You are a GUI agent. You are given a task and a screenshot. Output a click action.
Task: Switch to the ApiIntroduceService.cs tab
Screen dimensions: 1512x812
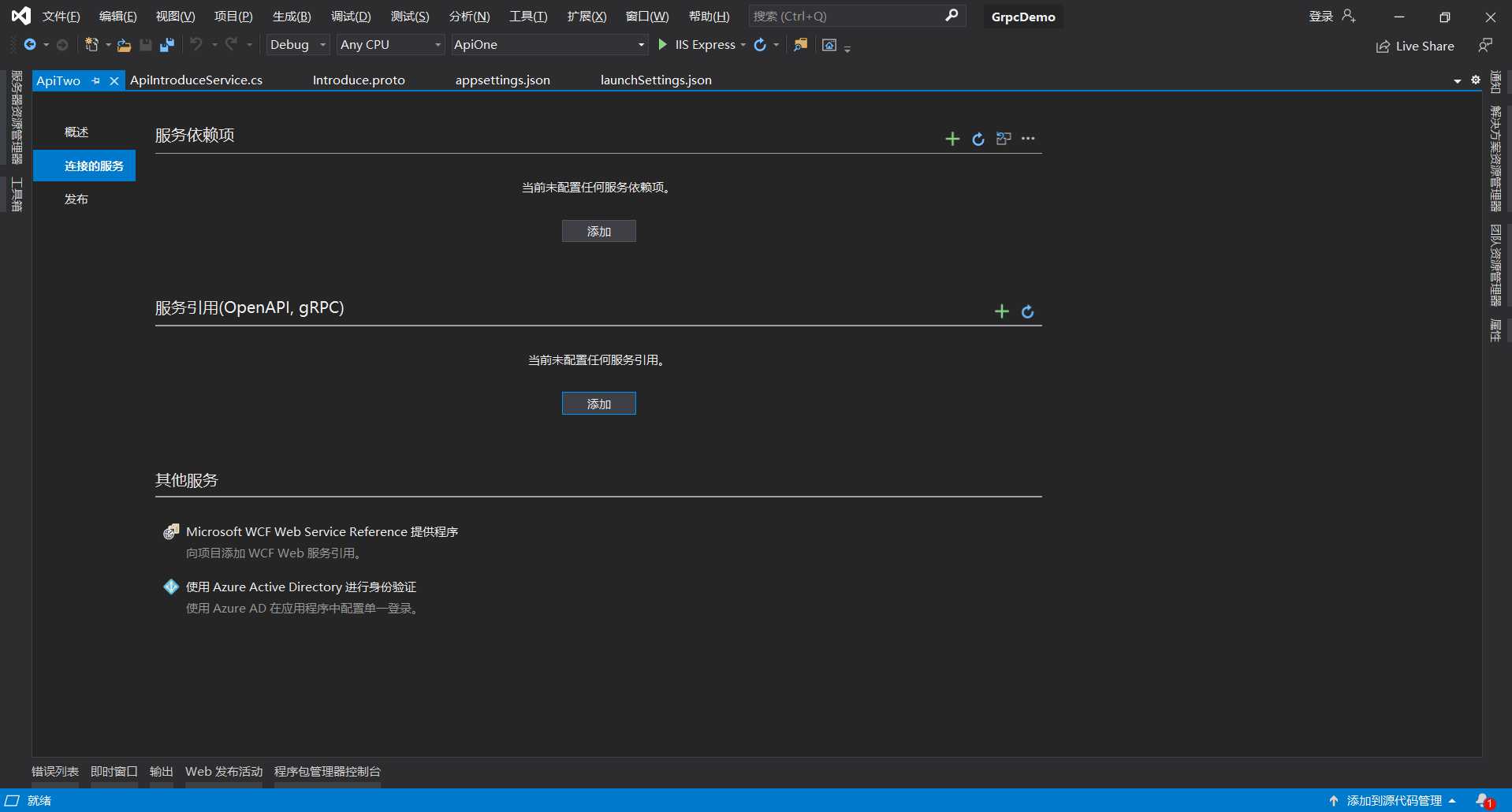coord(196,80)
